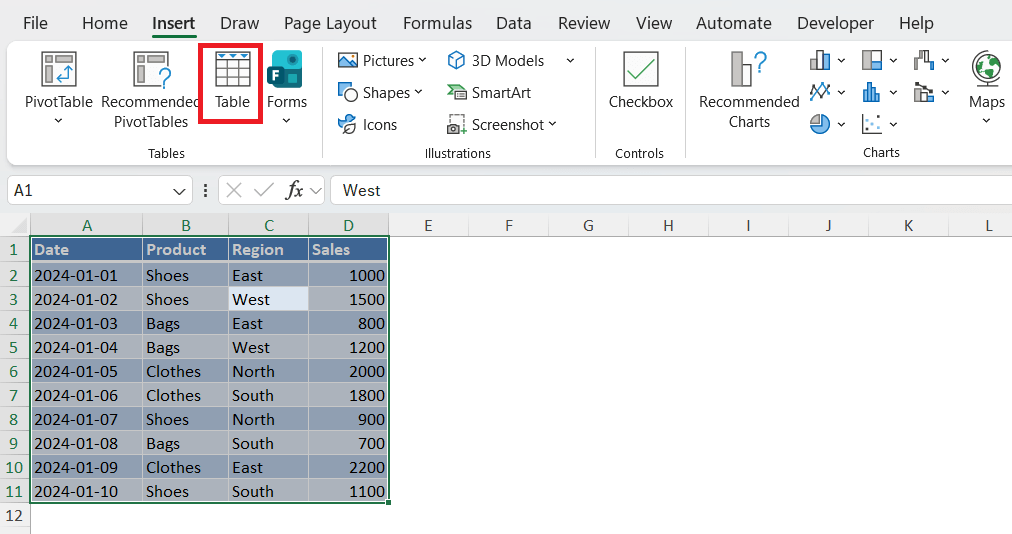The width and height of the screenshot is (1012, 534).
Task: Insert a Checkbox control
Action: point(641,82)
